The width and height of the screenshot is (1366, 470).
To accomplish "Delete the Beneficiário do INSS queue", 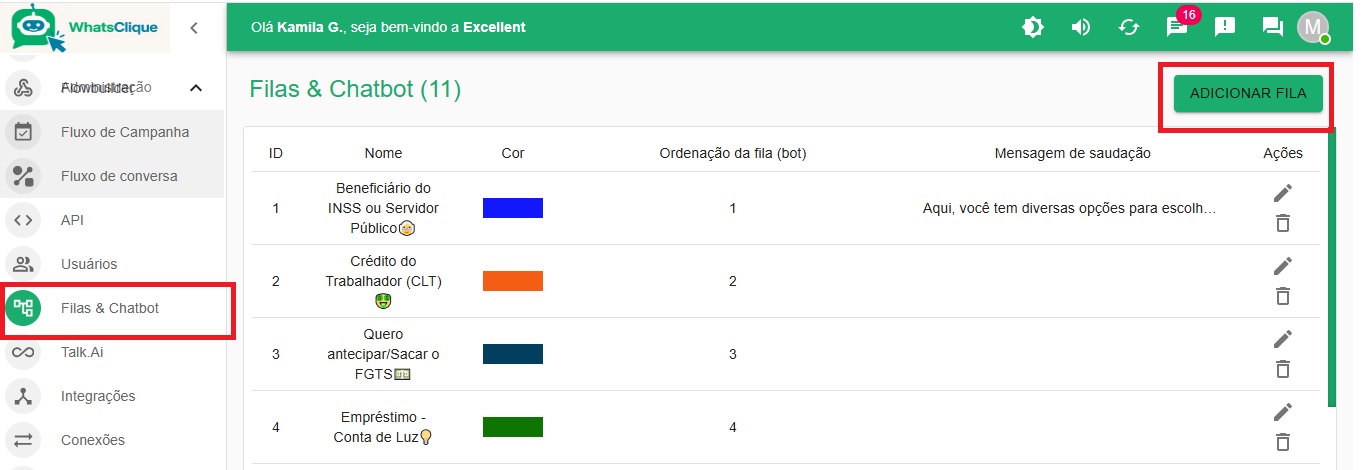I will point(1283,223).
